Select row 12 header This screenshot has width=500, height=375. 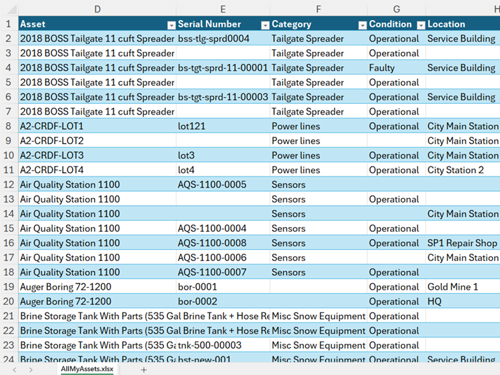coord(9,184)
